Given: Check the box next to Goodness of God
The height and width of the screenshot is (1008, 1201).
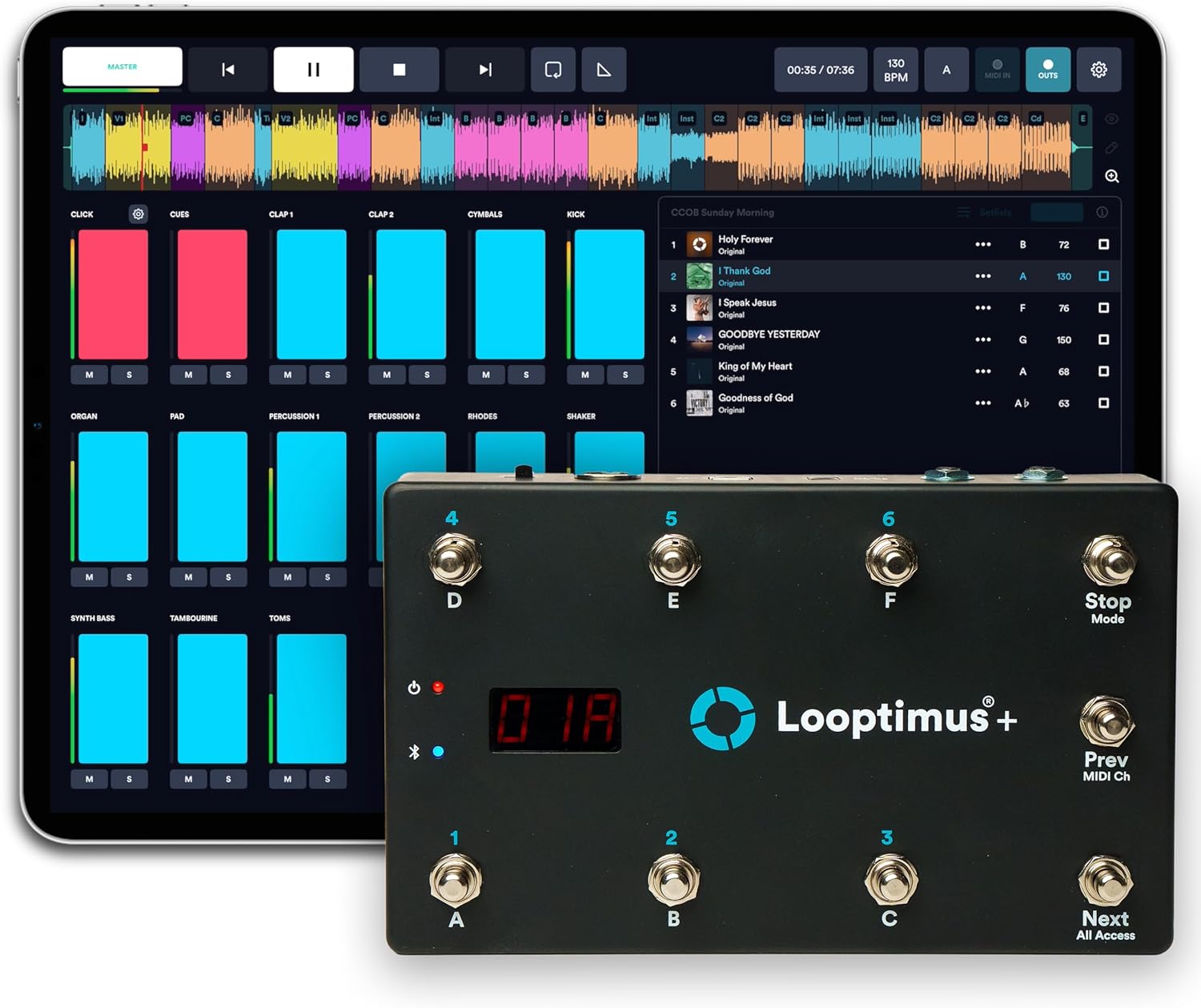Looking at the screenshot, I should click(x=1103, y=403).
